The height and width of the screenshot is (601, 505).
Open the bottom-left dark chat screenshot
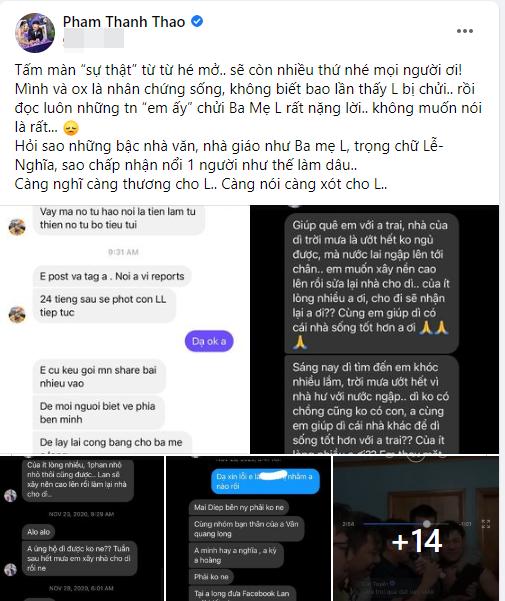tap(82, 529)
